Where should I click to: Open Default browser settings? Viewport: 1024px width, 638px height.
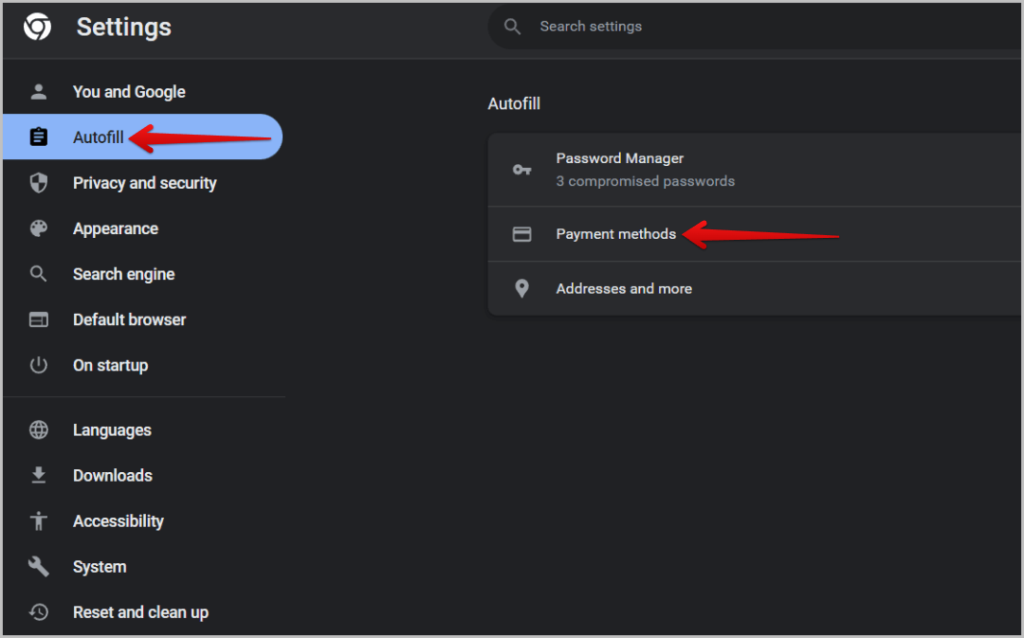[x=129, y=319]
